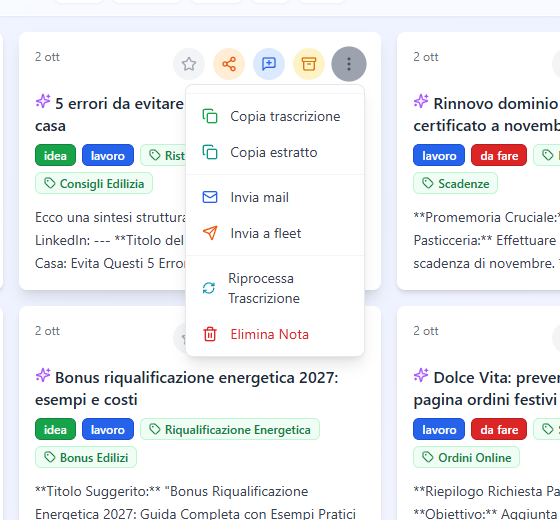This screenshot has width=560, height=520.
Task: Archive the "5 errori da evitare" note
Action: [x=309, y=64]
